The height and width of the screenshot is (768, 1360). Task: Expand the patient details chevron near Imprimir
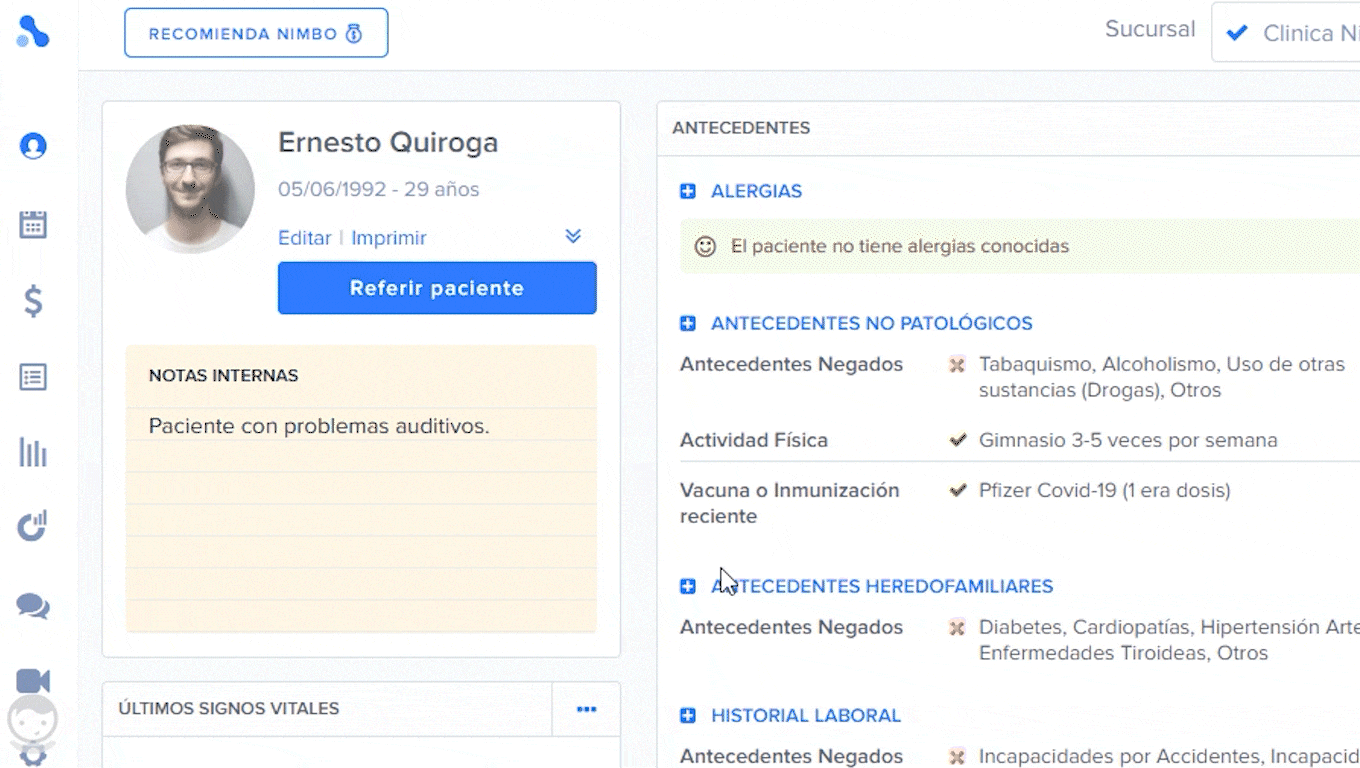pos(573,236)
